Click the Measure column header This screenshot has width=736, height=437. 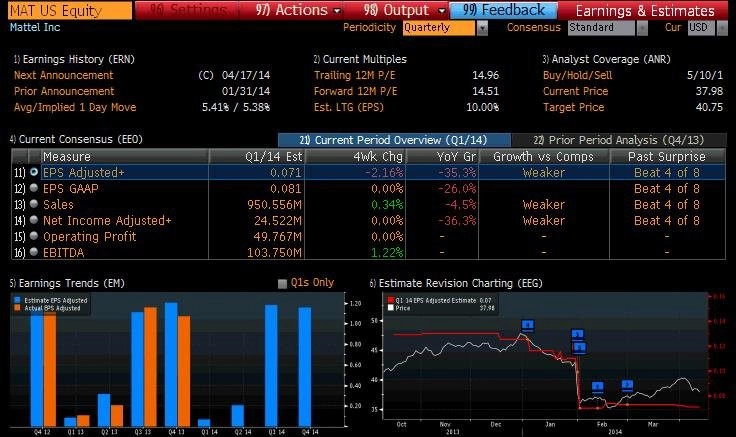point(125,156)
